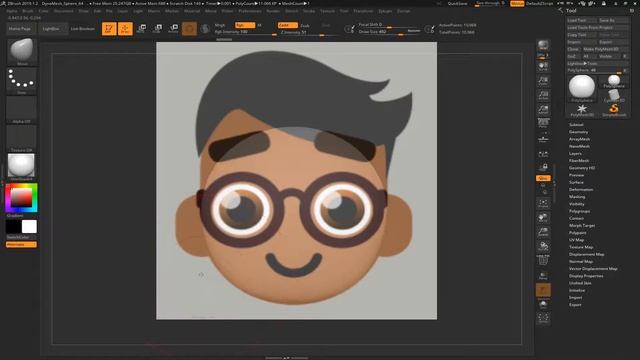
Task: Select the Move transform icon
Action: click(141, 29)
